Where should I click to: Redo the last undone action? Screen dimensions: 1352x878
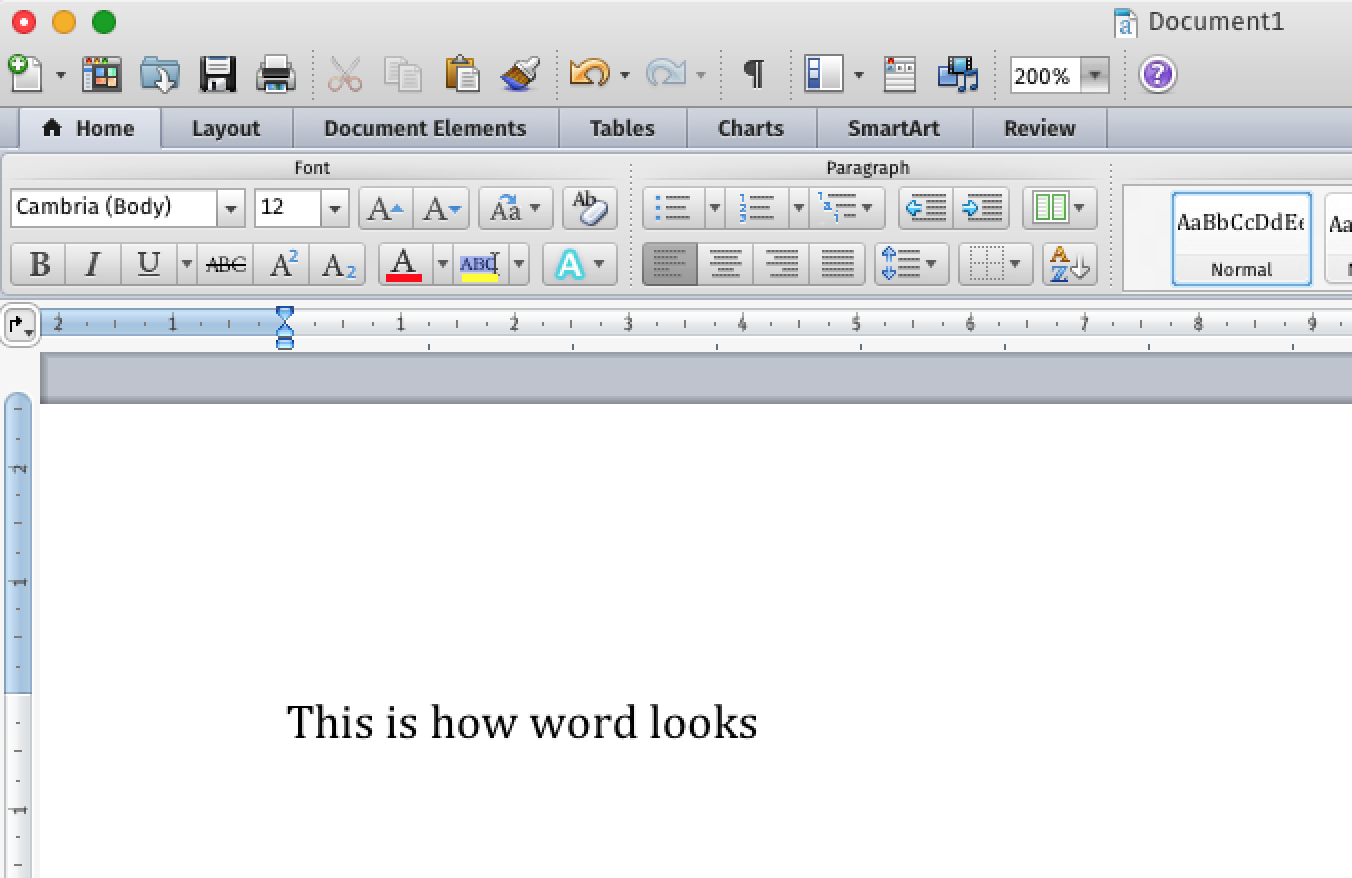coord(665,74)
